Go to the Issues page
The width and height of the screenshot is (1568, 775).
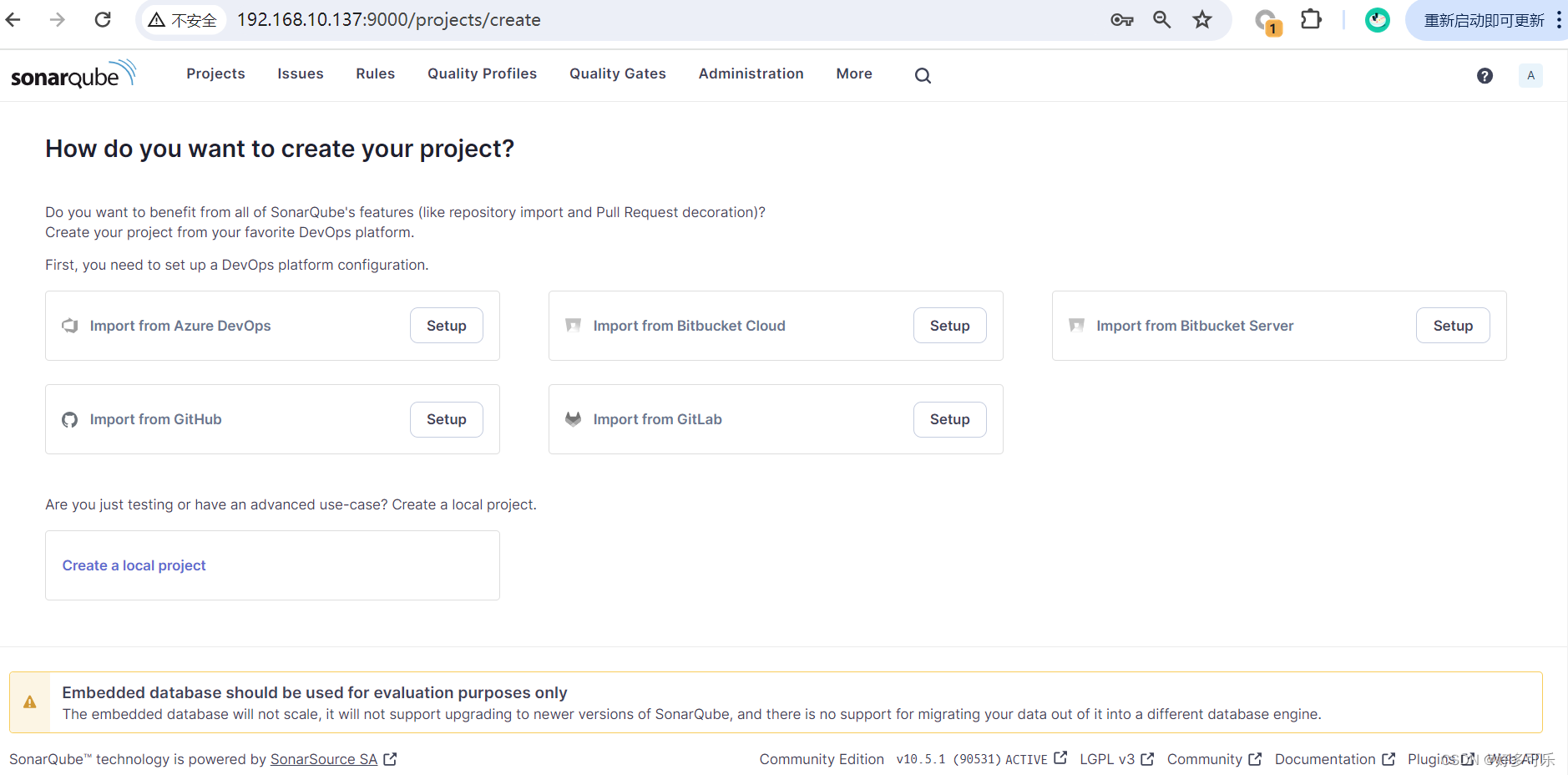pyautogui.click(x=301, y=73)
